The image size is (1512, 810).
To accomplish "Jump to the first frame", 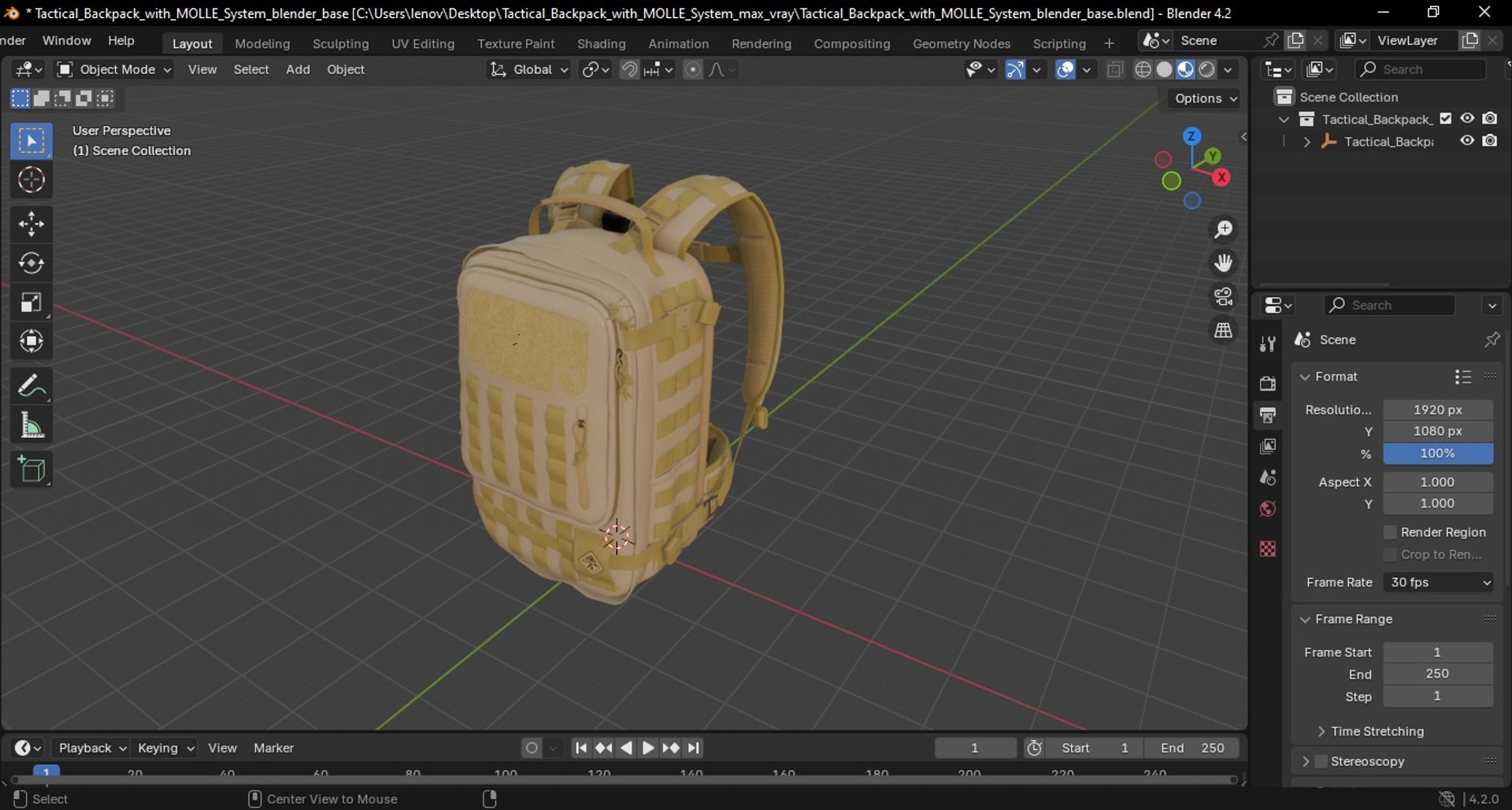I will [580, 748].
